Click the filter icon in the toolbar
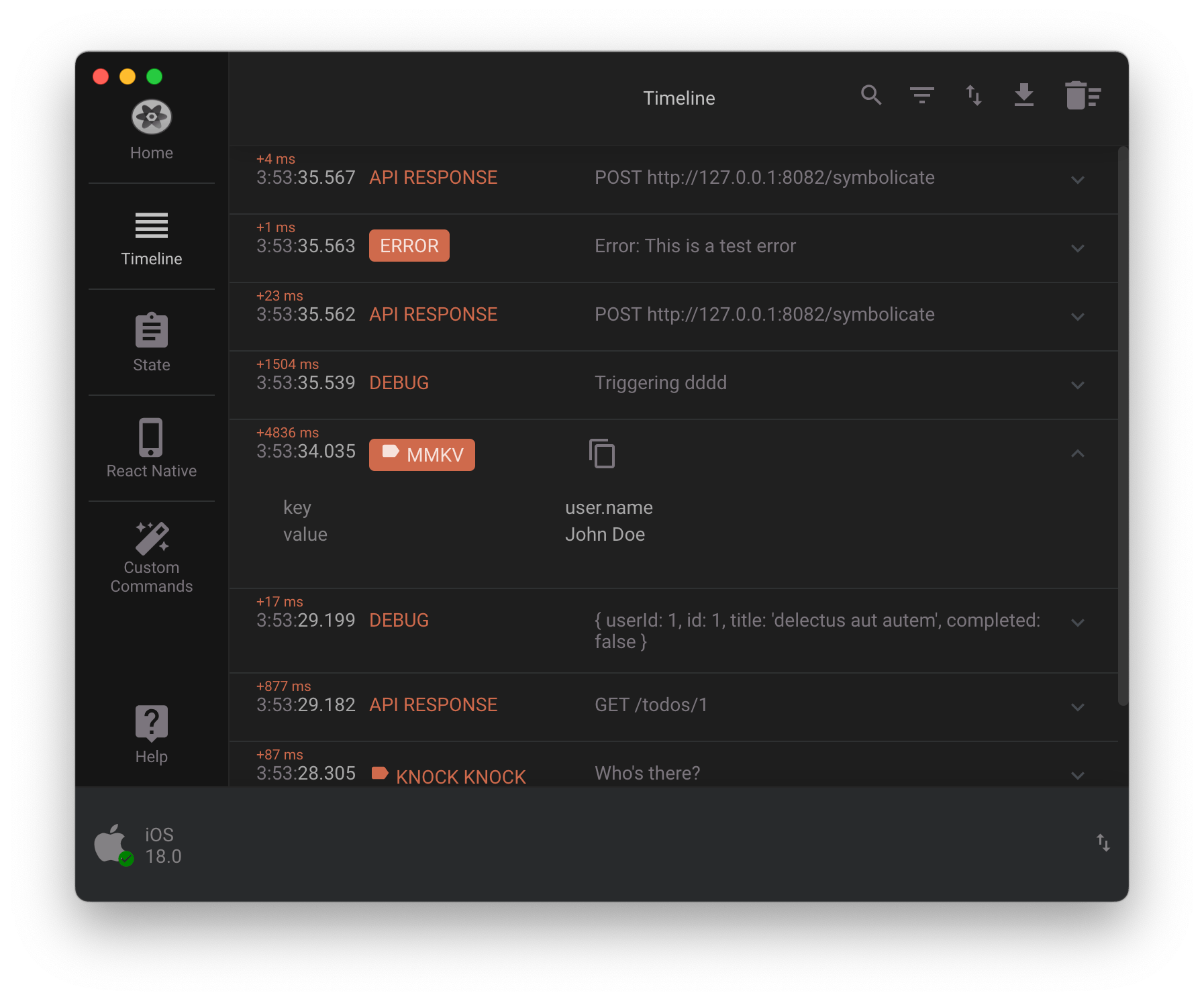 pos(922,95)
